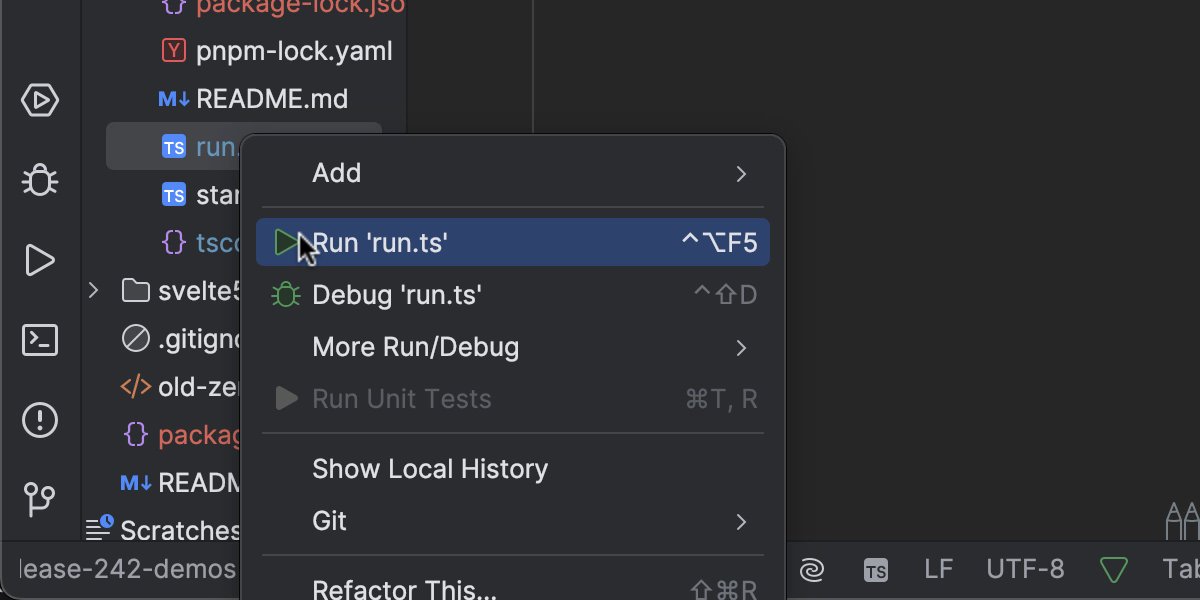
Task: Click the TypeScript status bar widget
Action: 875,570
